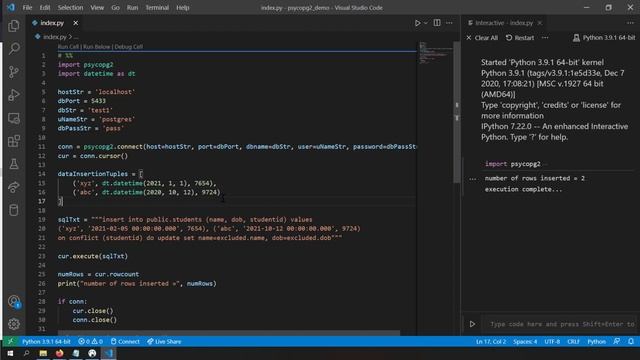
Task: Open the Explorer view in activity bar
Action: (x=14, y=26)
